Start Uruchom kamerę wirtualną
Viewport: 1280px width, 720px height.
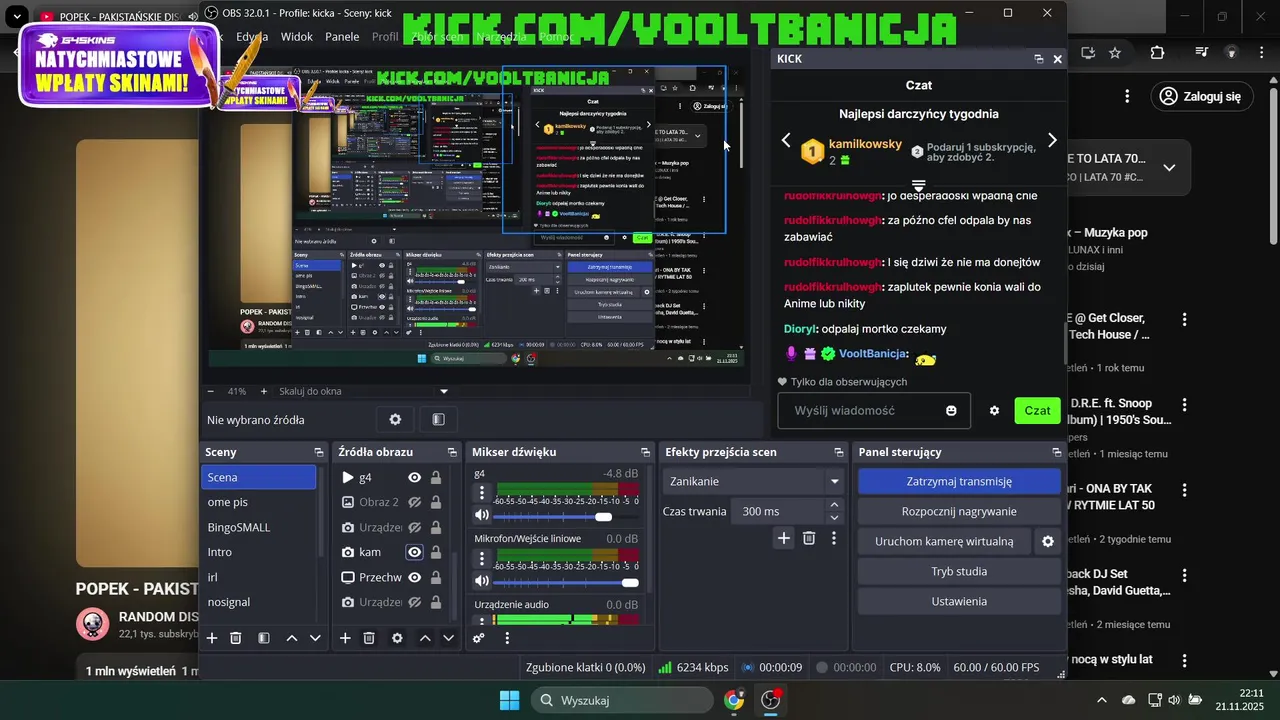click(x=944, y=541)
